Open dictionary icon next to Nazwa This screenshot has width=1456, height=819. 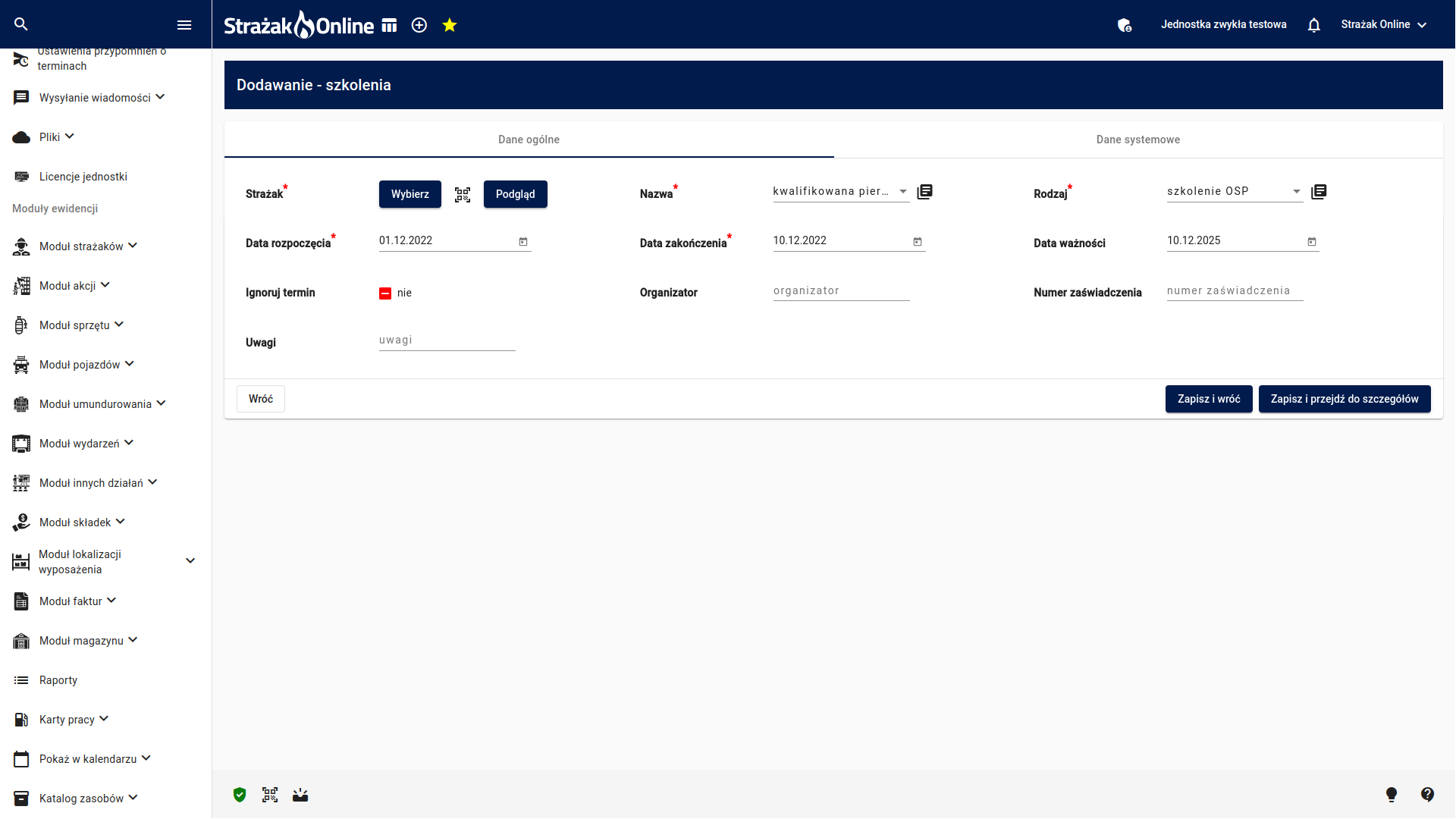pos(924,192)
